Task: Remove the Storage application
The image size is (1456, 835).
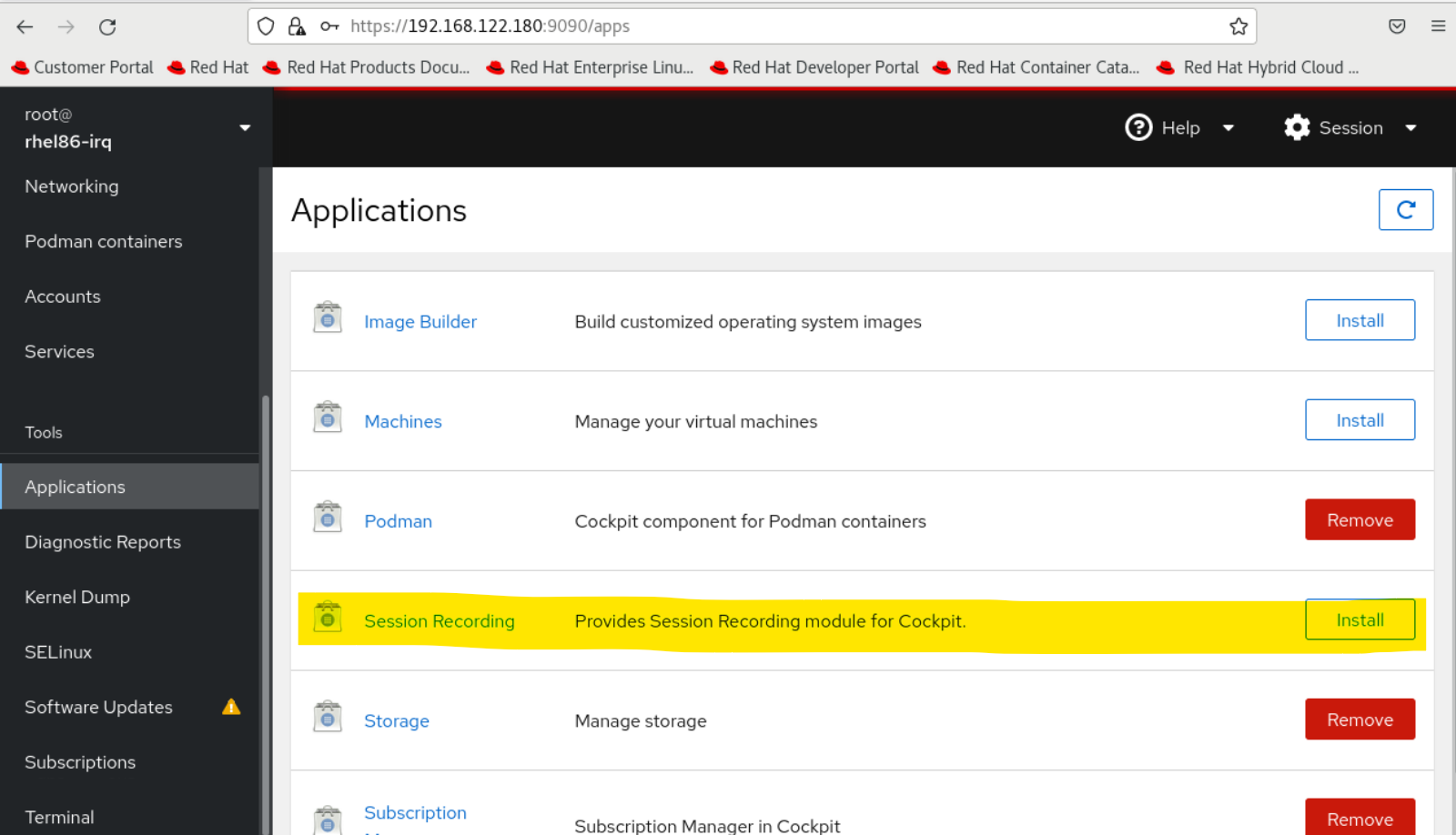Action: coord(1360,719)
